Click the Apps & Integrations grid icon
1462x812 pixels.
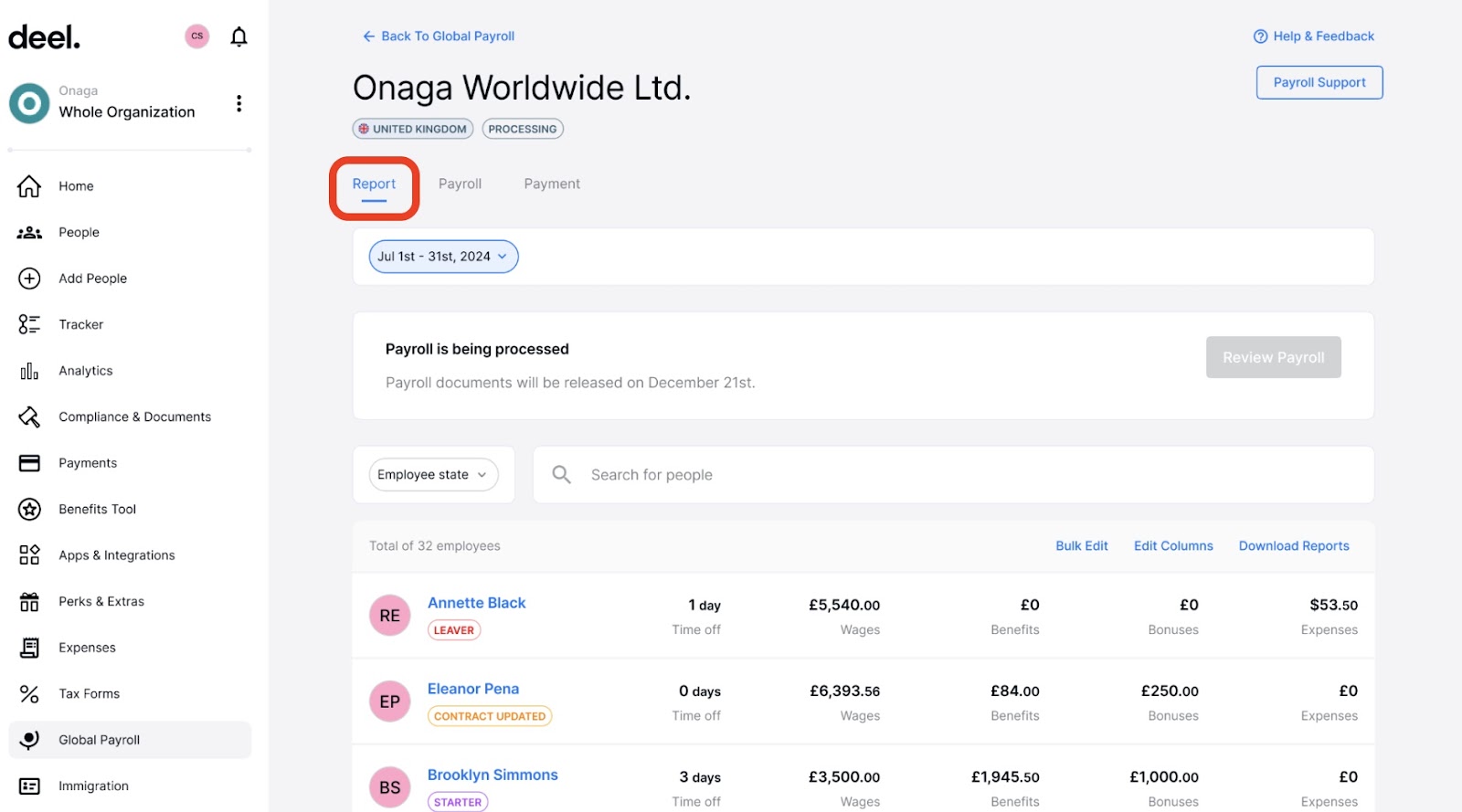(29, 555)
